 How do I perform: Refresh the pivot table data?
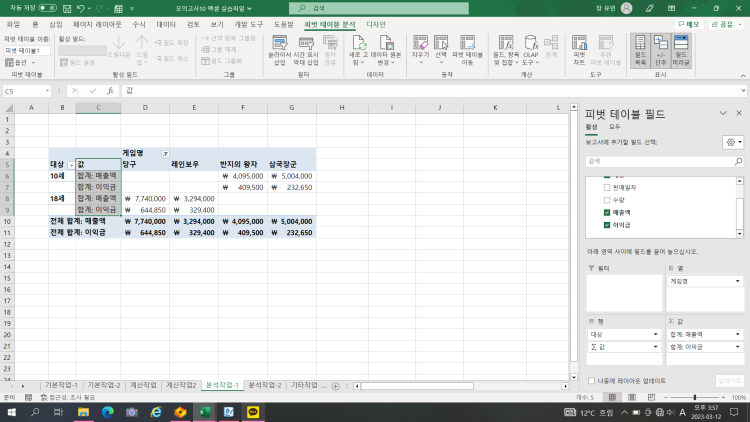tap(356, 45)
